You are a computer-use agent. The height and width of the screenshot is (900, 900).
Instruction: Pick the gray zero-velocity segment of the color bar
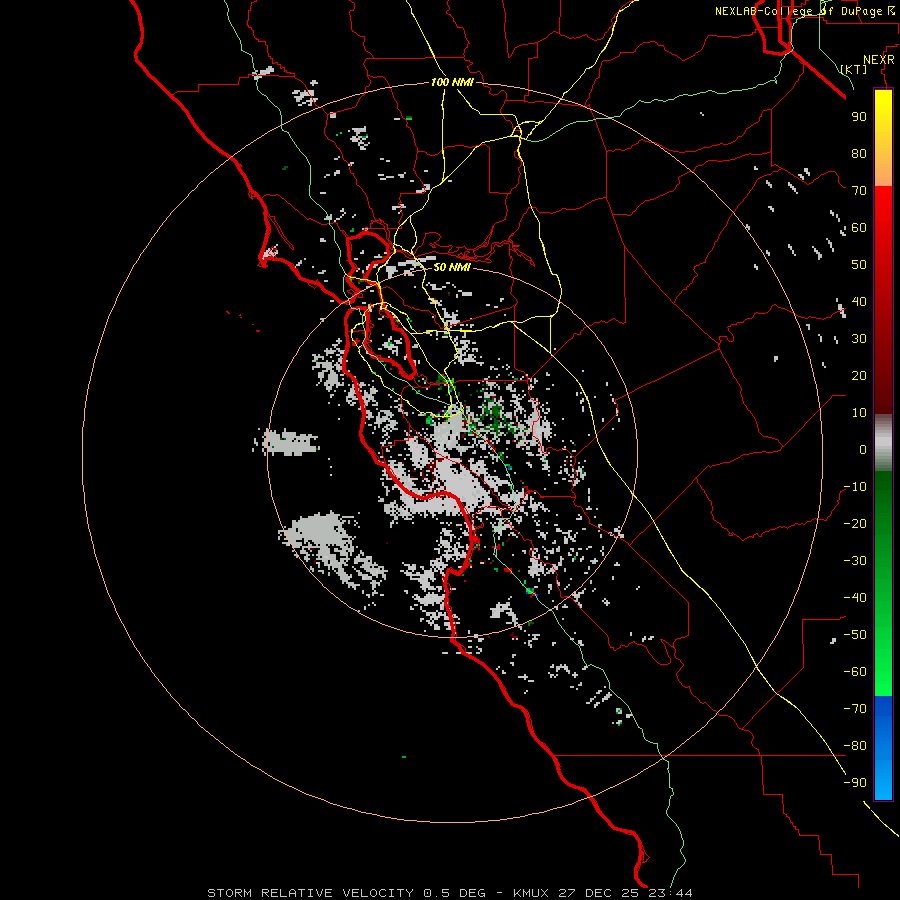883,443
